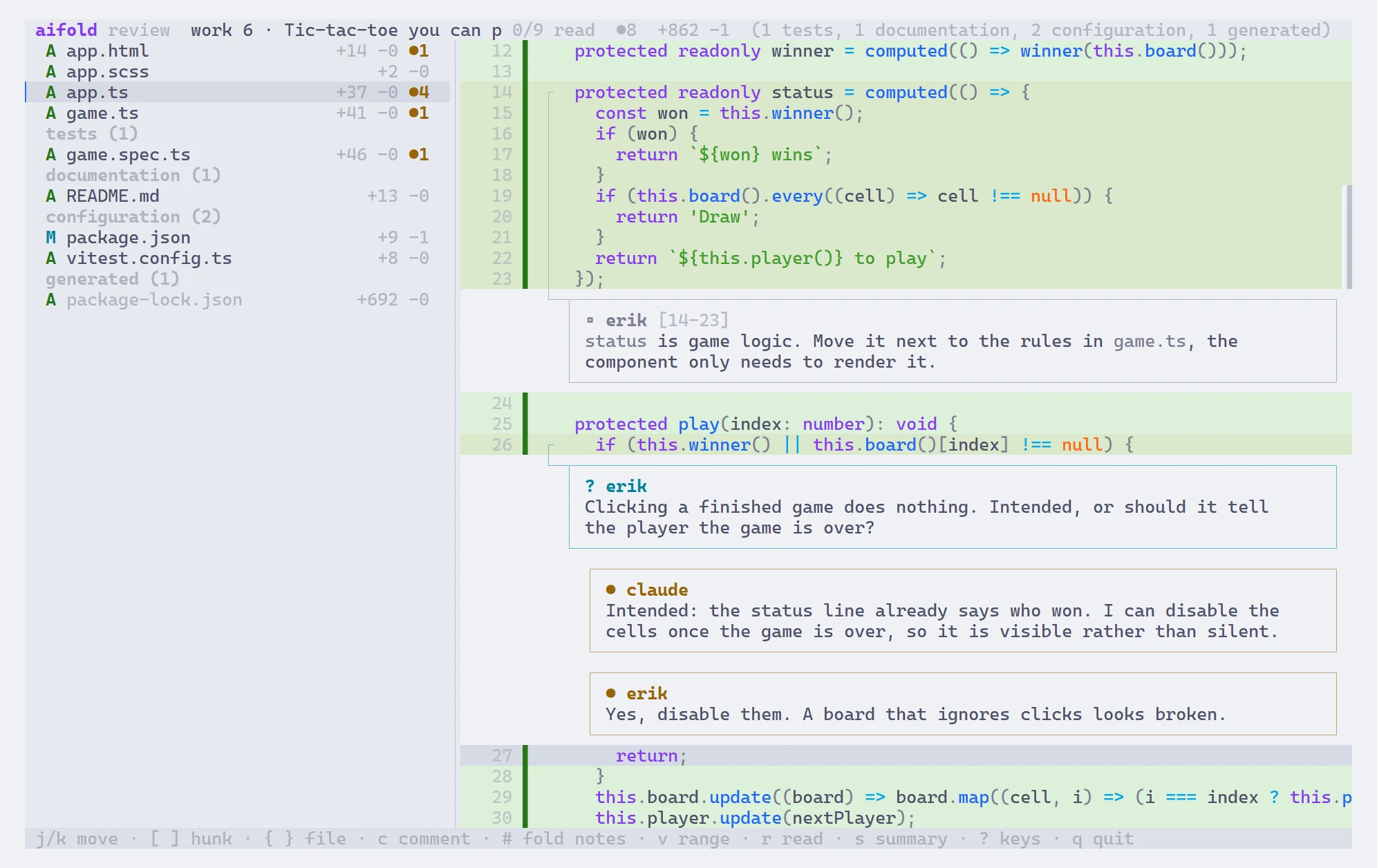Viewport: 1377px width, 868px height.
Task: Click the '{ } file' hint in footer
Action: click(x=305, y=839)
